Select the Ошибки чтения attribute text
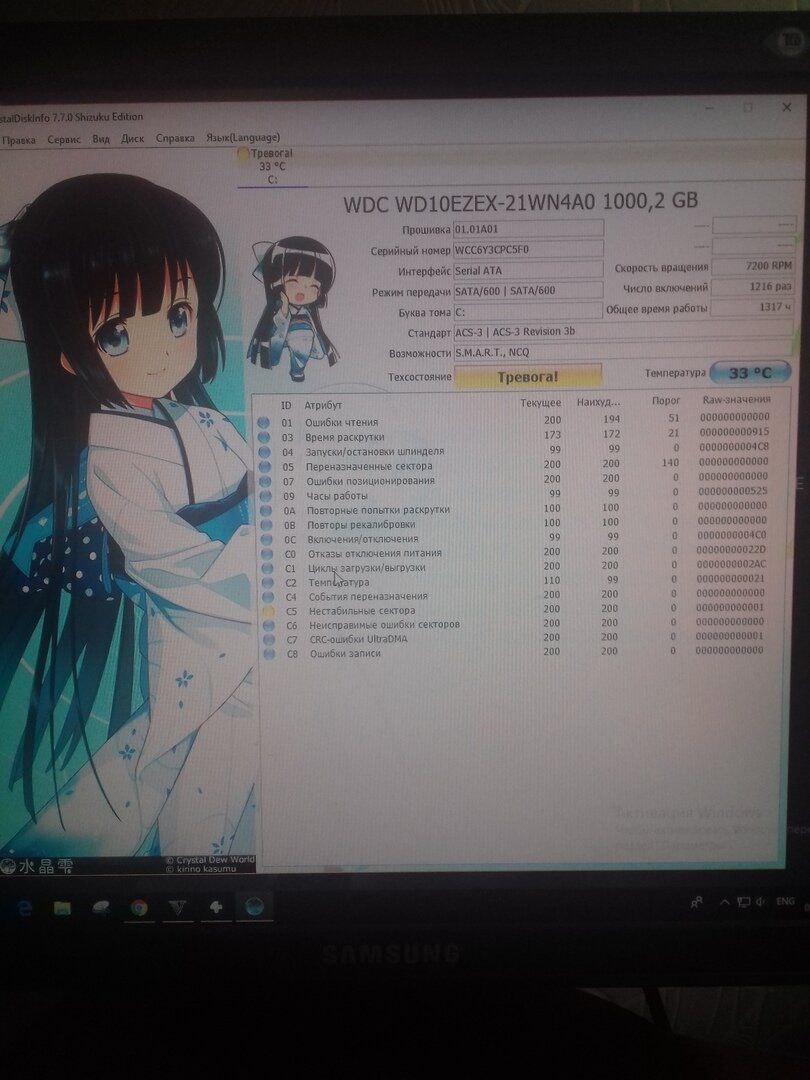Viewport: 810px width, 1080px height. (342, 422)
